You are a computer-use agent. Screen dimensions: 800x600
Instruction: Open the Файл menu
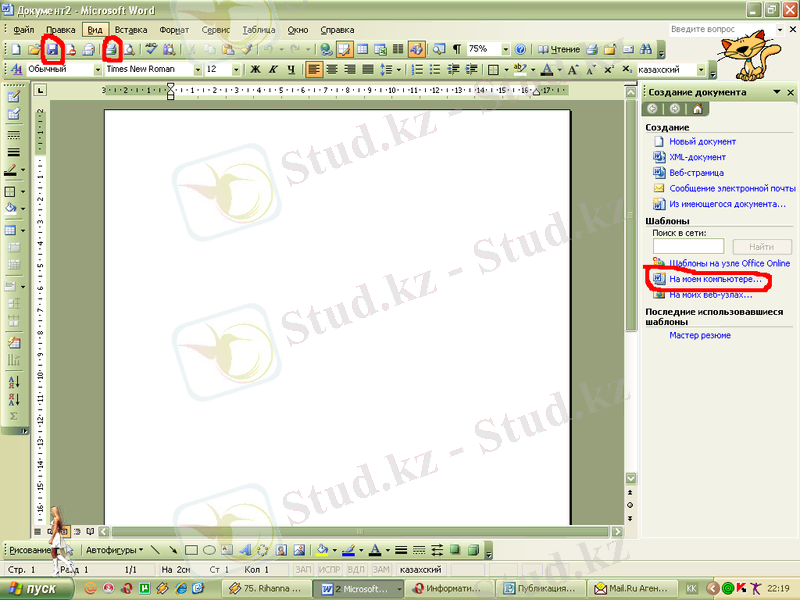pos(23,30)
